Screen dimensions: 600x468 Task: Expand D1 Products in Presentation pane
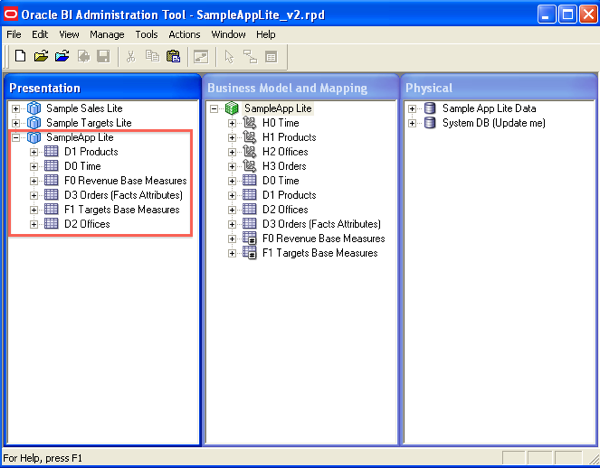pyautogui.click(x=34, y=152)
